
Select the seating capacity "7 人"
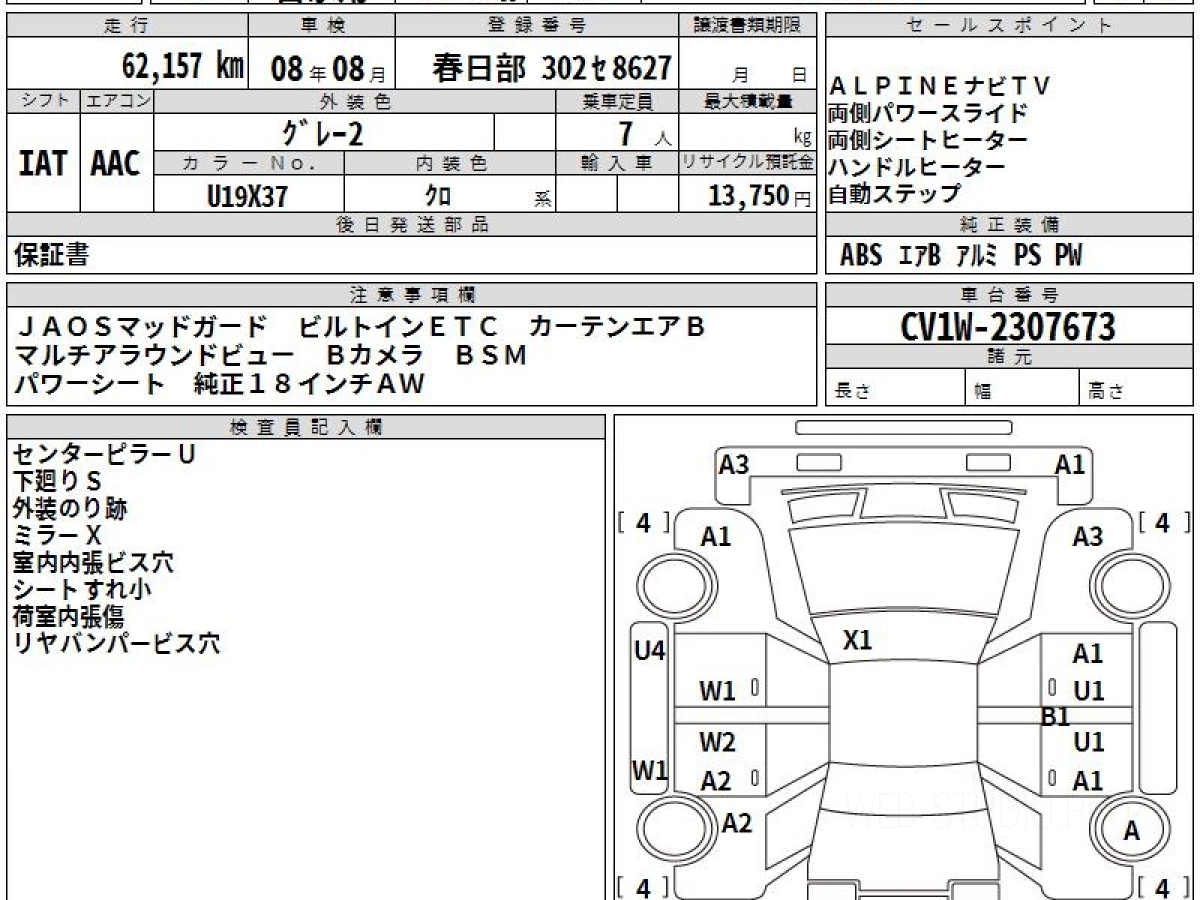(644, 133)
